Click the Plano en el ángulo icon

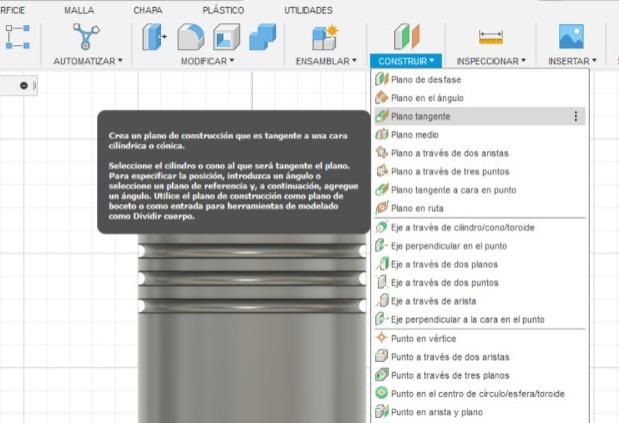point(382,98)
